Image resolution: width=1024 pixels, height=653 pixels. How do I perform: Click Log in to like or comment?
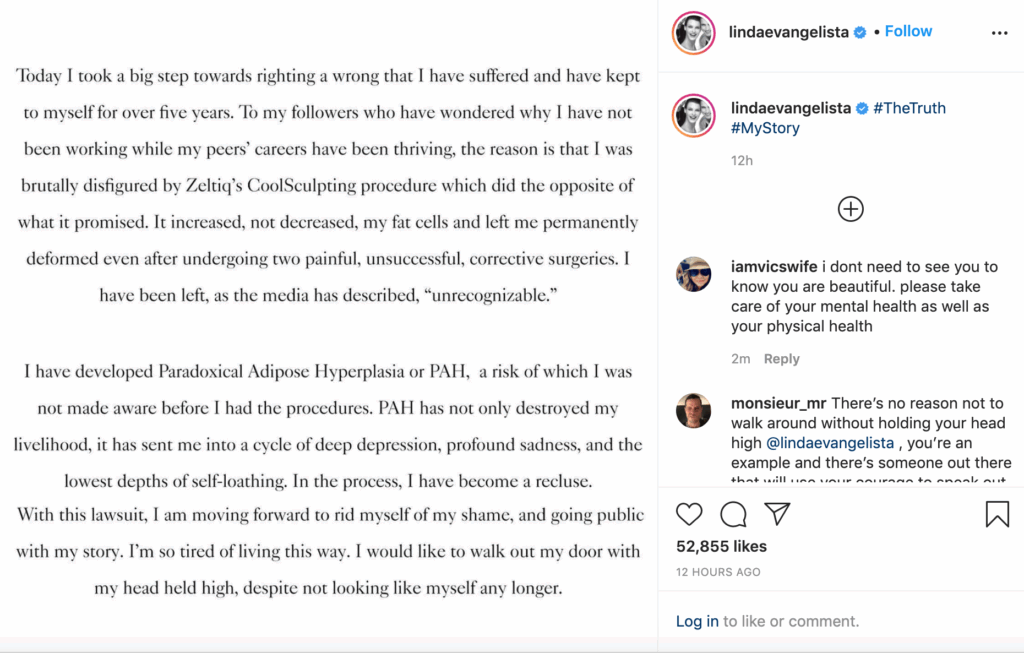[x=696, y=621]
